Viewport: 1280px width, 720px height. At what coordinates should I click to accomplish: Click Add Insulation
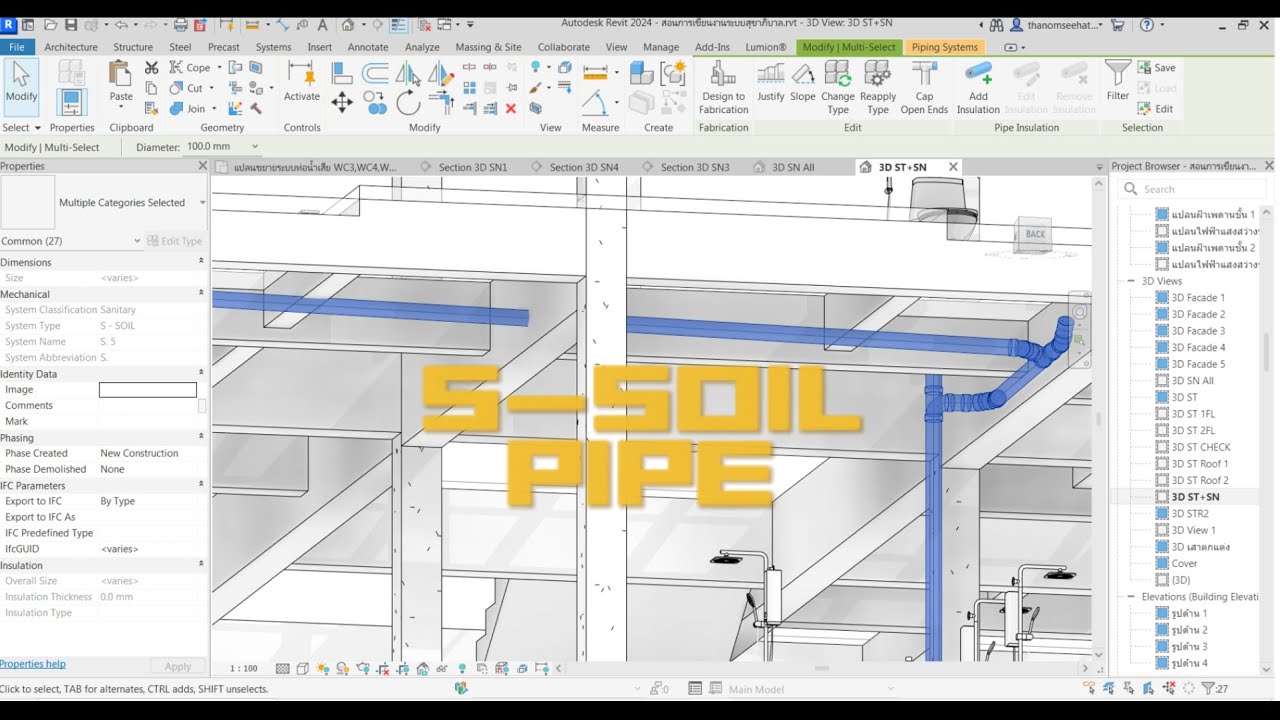coord(978,88)
